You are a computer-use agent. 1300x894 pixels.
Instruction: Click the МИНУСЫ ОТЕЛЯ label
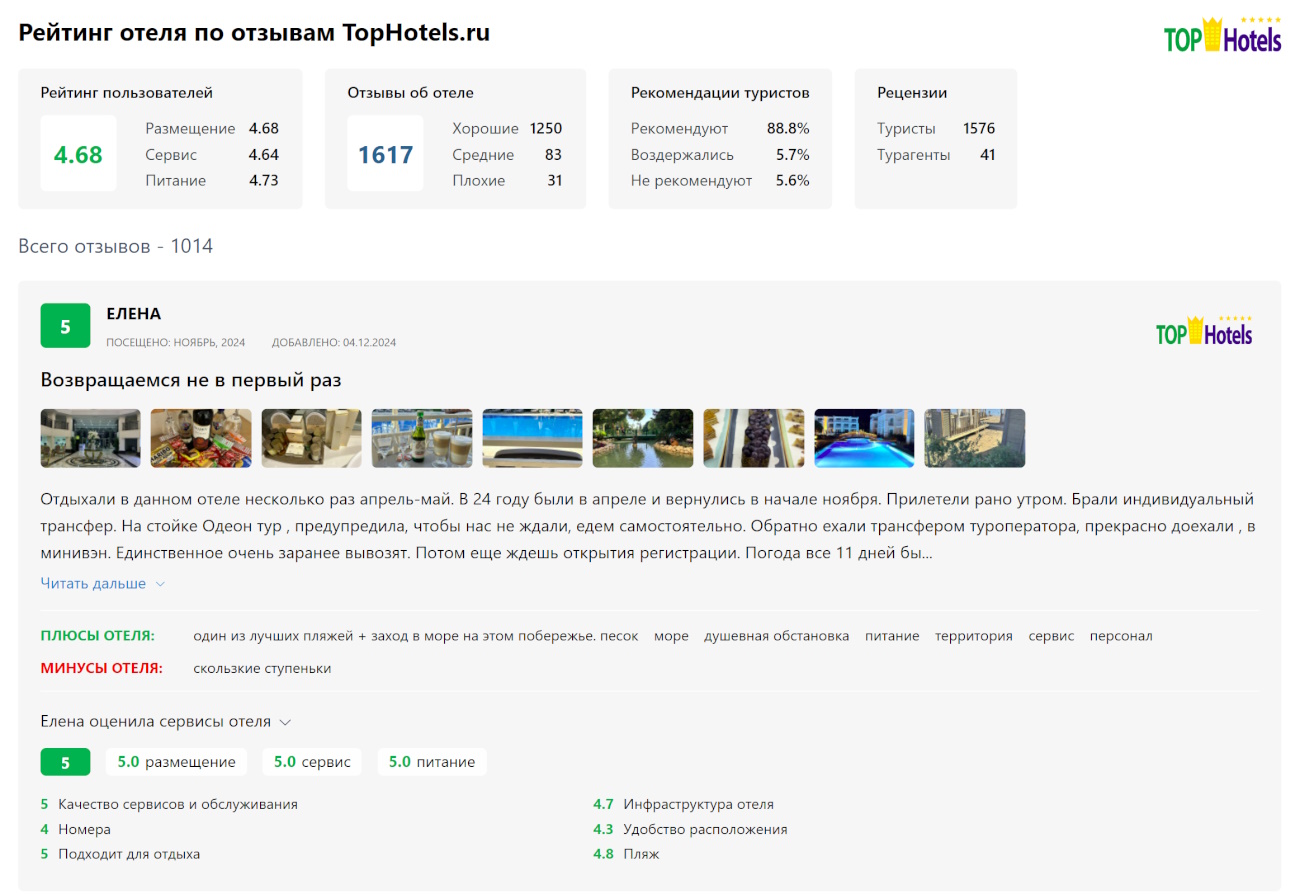coord(101,668)
